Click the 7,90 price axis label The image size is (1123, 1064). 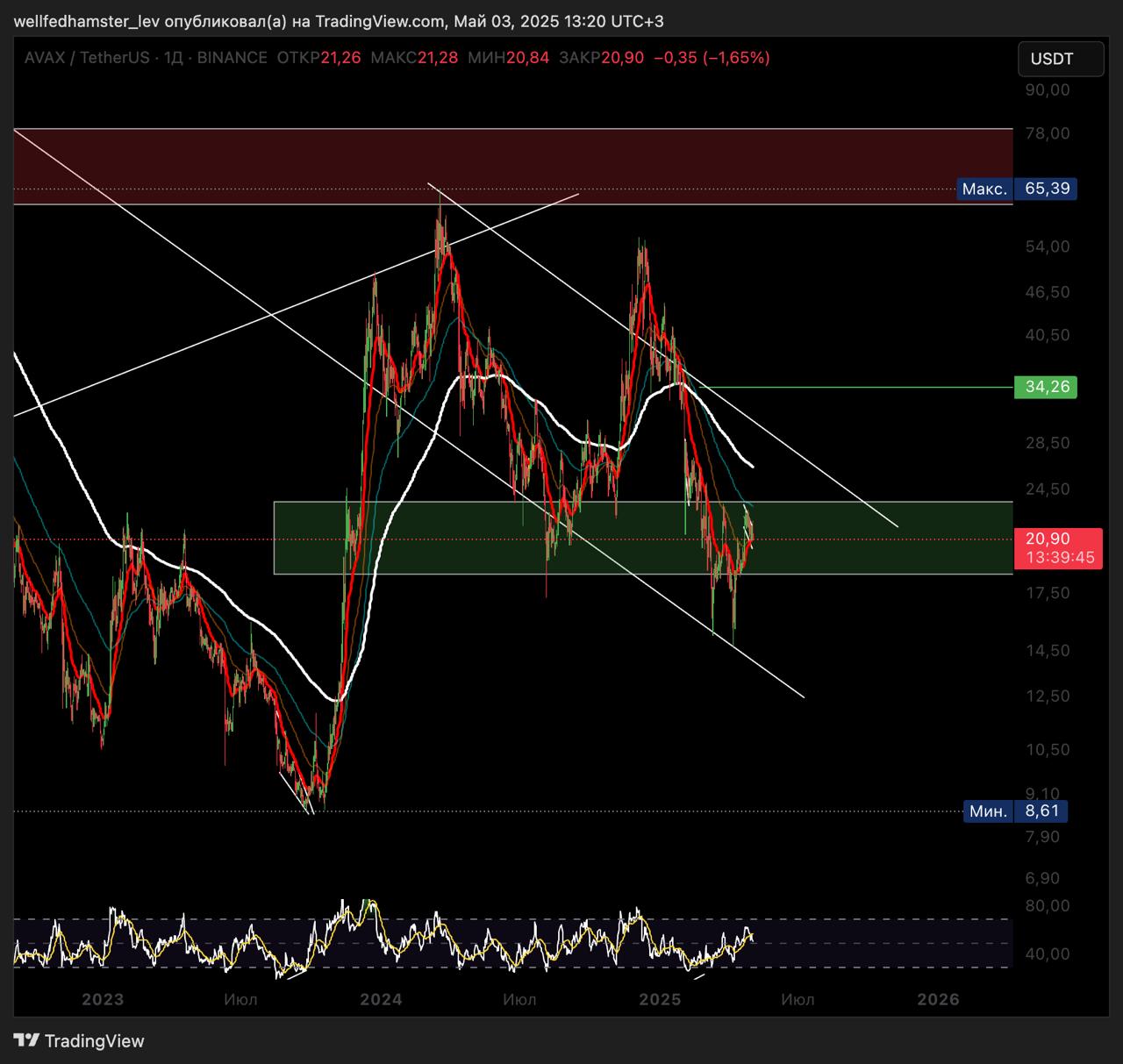point(1042,837)
